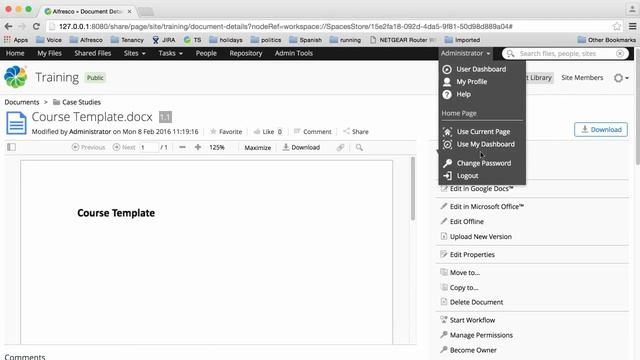
Task: Open the Chrome menu hamburger icon
Action: 632,26
